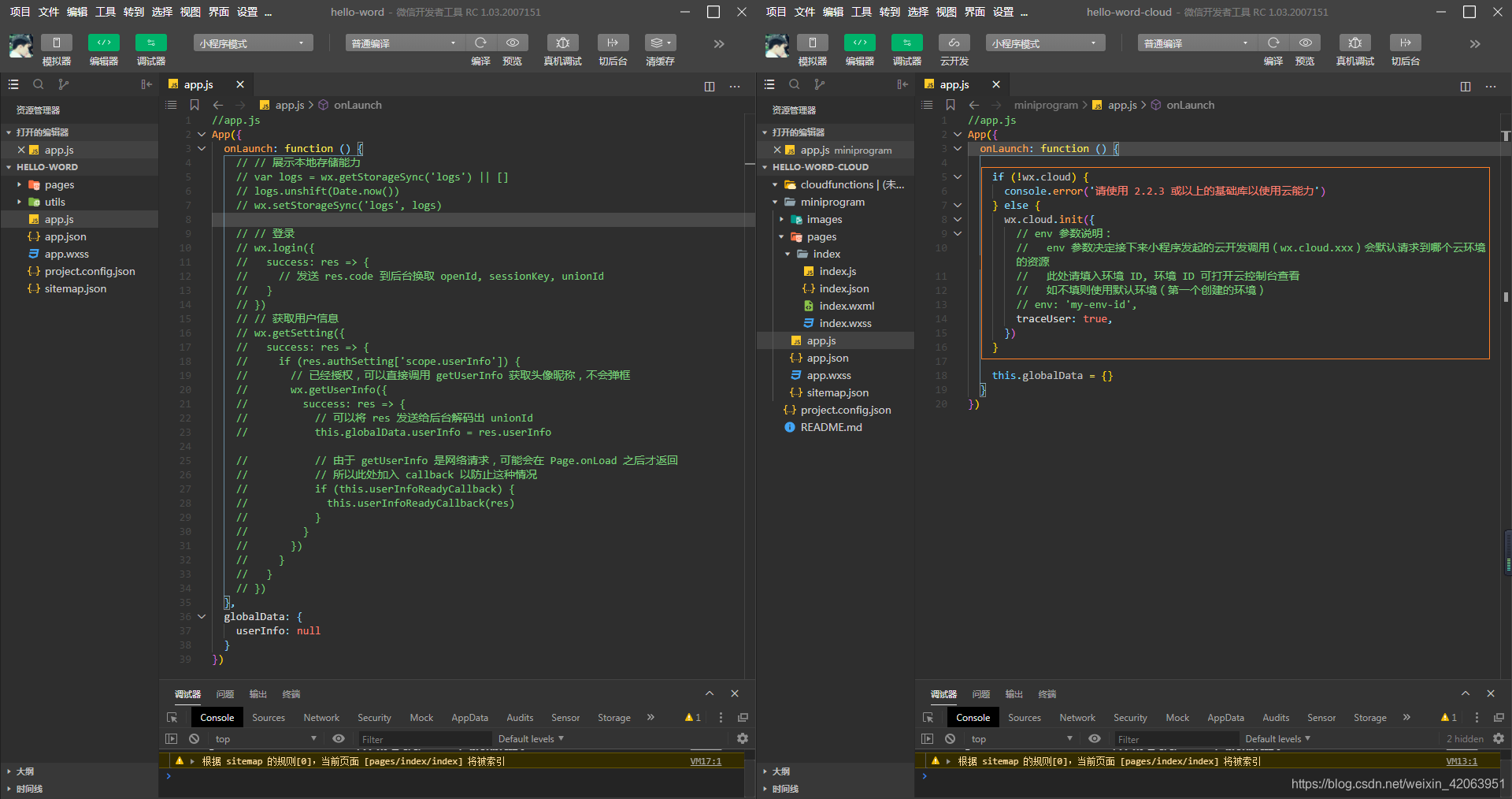1512x799 pixels.
Task: Open VM17:1 source link in hello-word console
Action: coord(706,761)
